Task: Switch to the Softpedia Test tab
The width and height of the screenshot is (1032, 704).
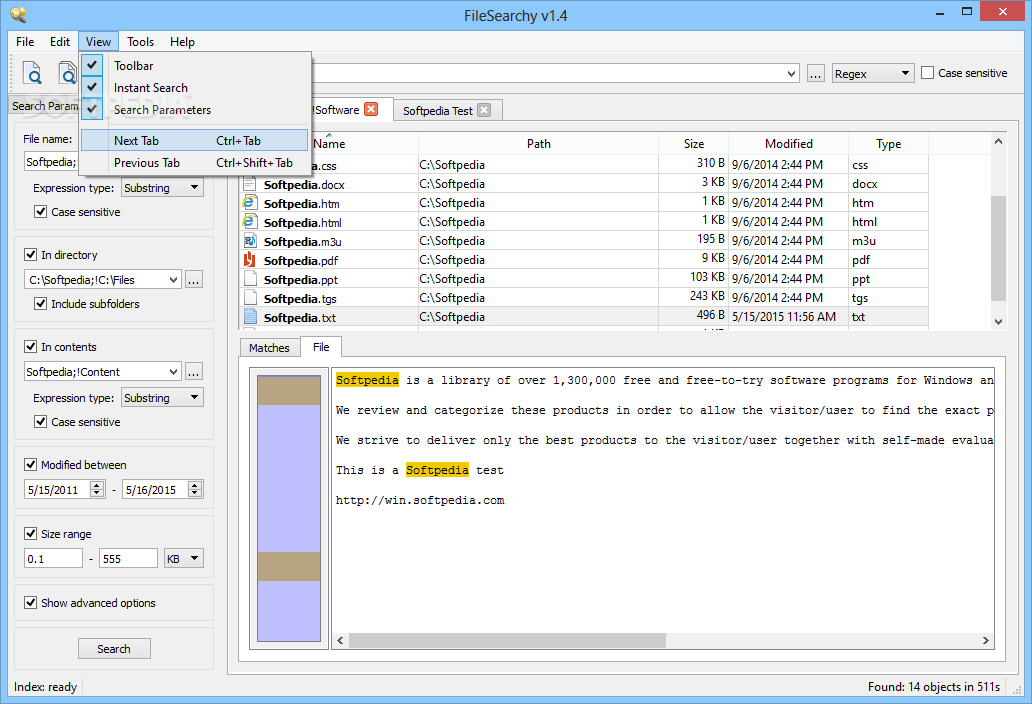Action: 438,111
